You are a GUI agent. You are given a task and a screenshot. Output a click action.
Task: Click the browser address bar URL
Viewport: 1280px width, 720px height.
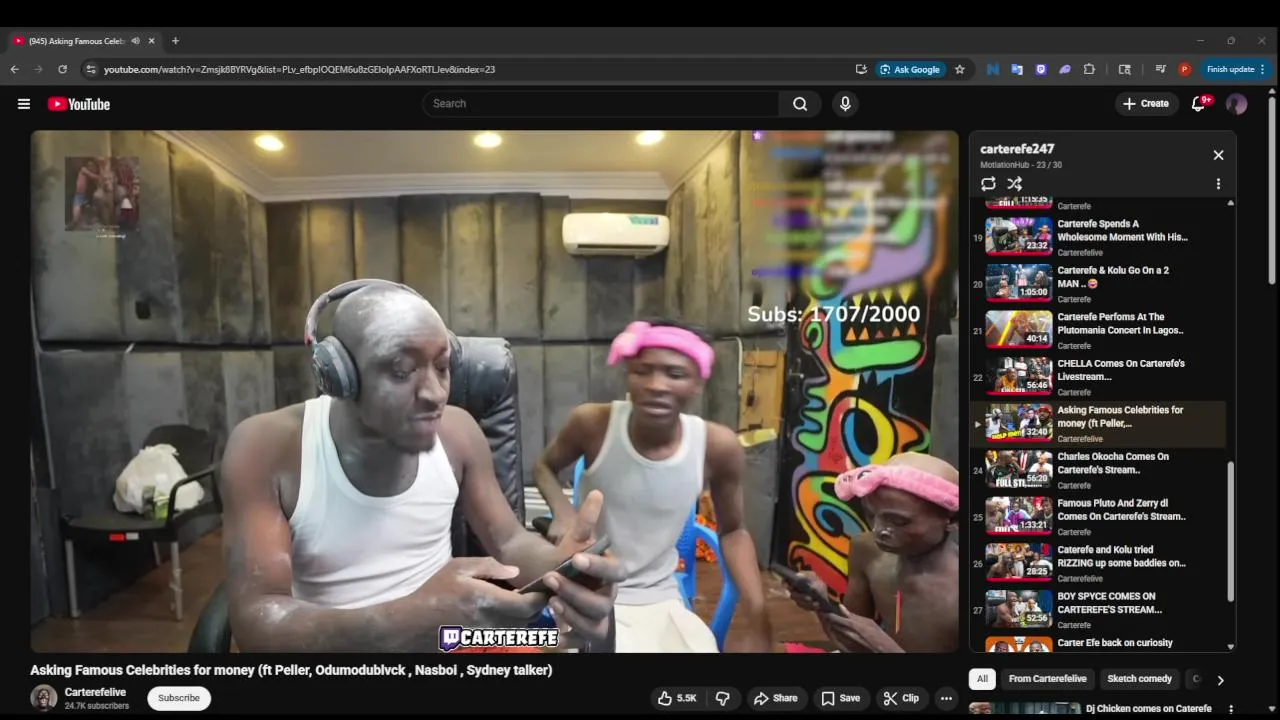click(x=299, y=69)
